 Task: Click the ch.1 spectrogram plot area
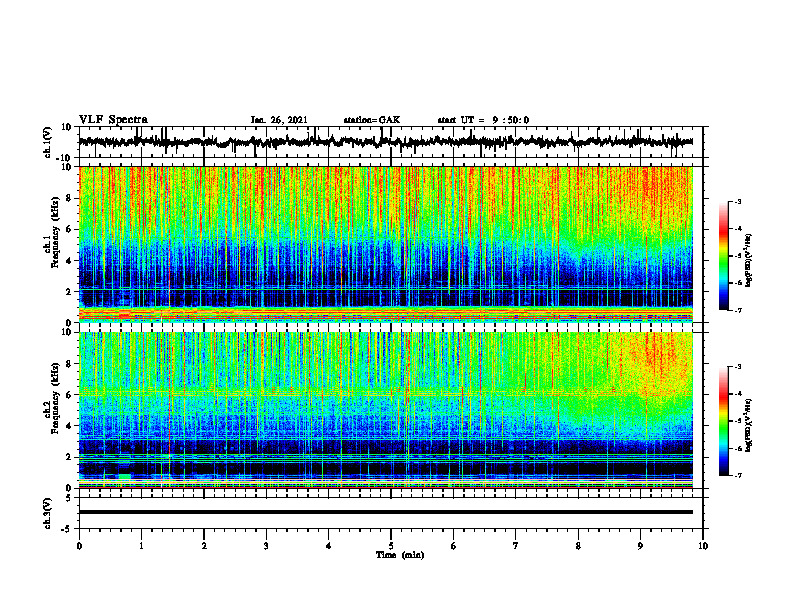pyautogui.click(x=386, y=244)
